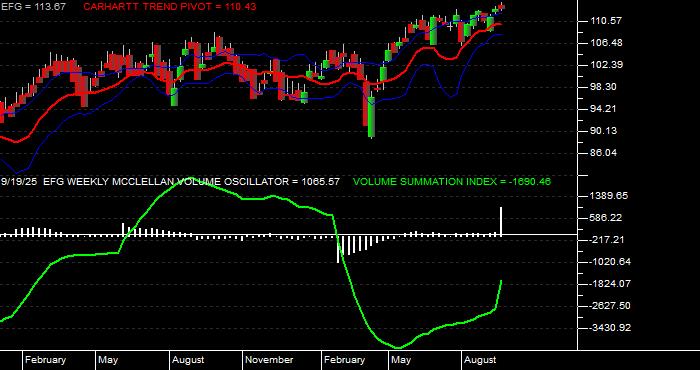Click the EFG = 113.67 price label

click(x=33, y=7)
